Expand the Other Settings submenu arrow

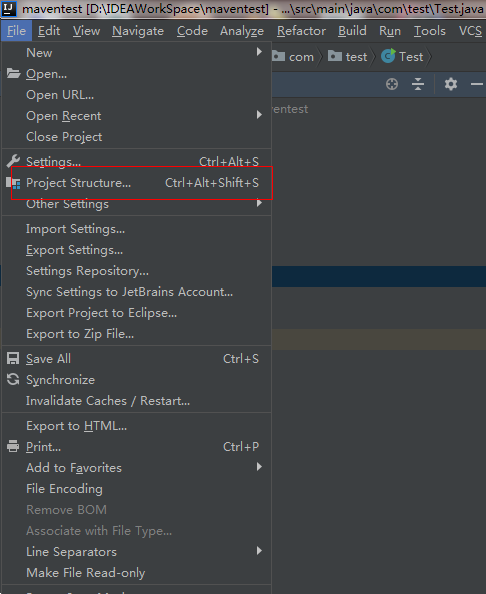click(259, 203)
